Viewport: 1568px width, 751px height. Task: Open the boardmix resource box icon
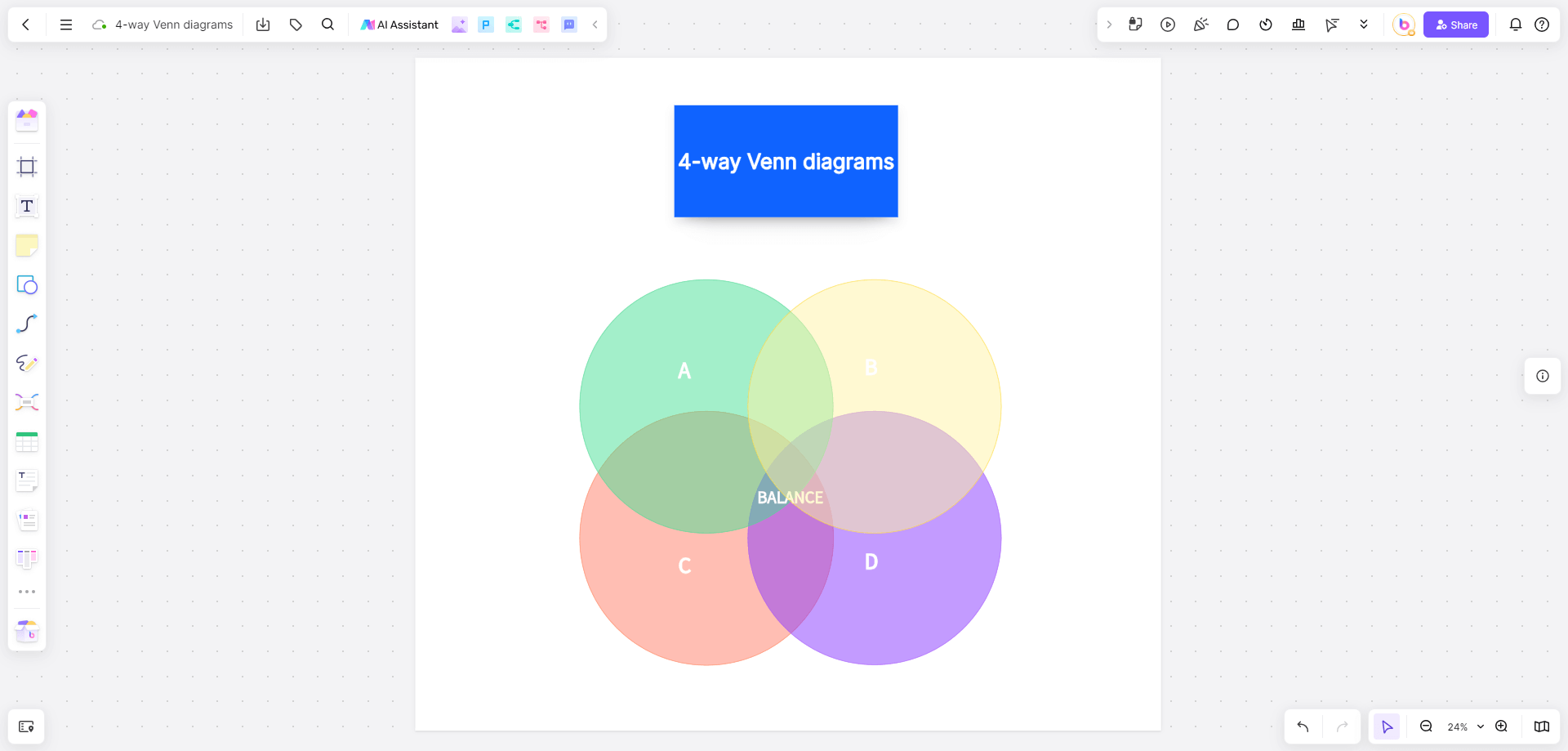click(x=27, y=631)
